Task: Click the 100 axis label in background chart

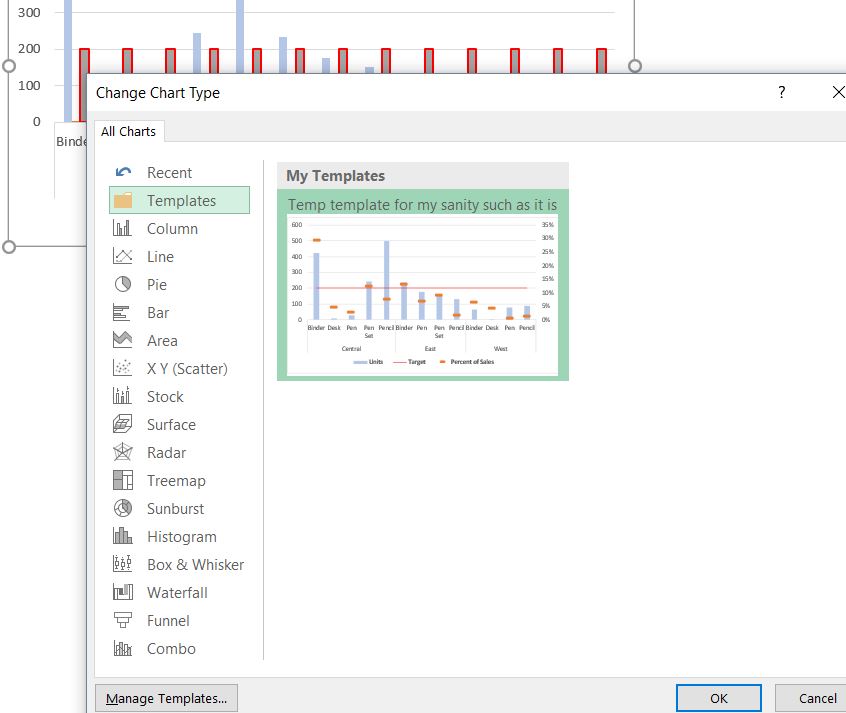Action: [x=29, y=85]
